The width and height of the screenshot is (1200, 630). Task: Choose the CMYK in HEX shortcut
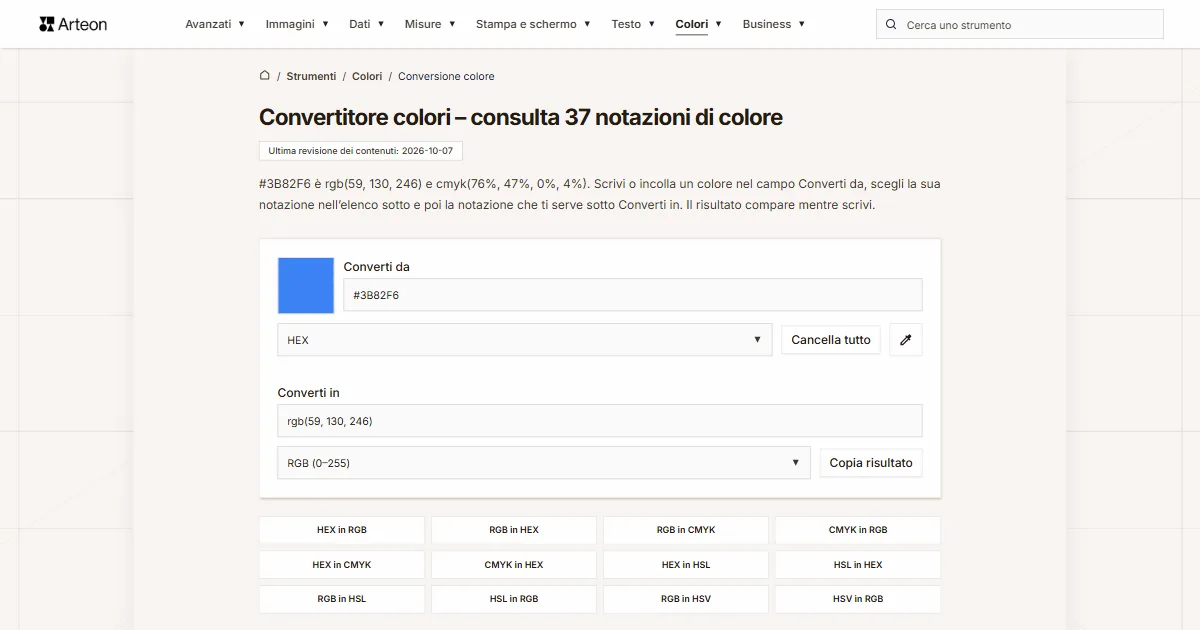(514, 565)
